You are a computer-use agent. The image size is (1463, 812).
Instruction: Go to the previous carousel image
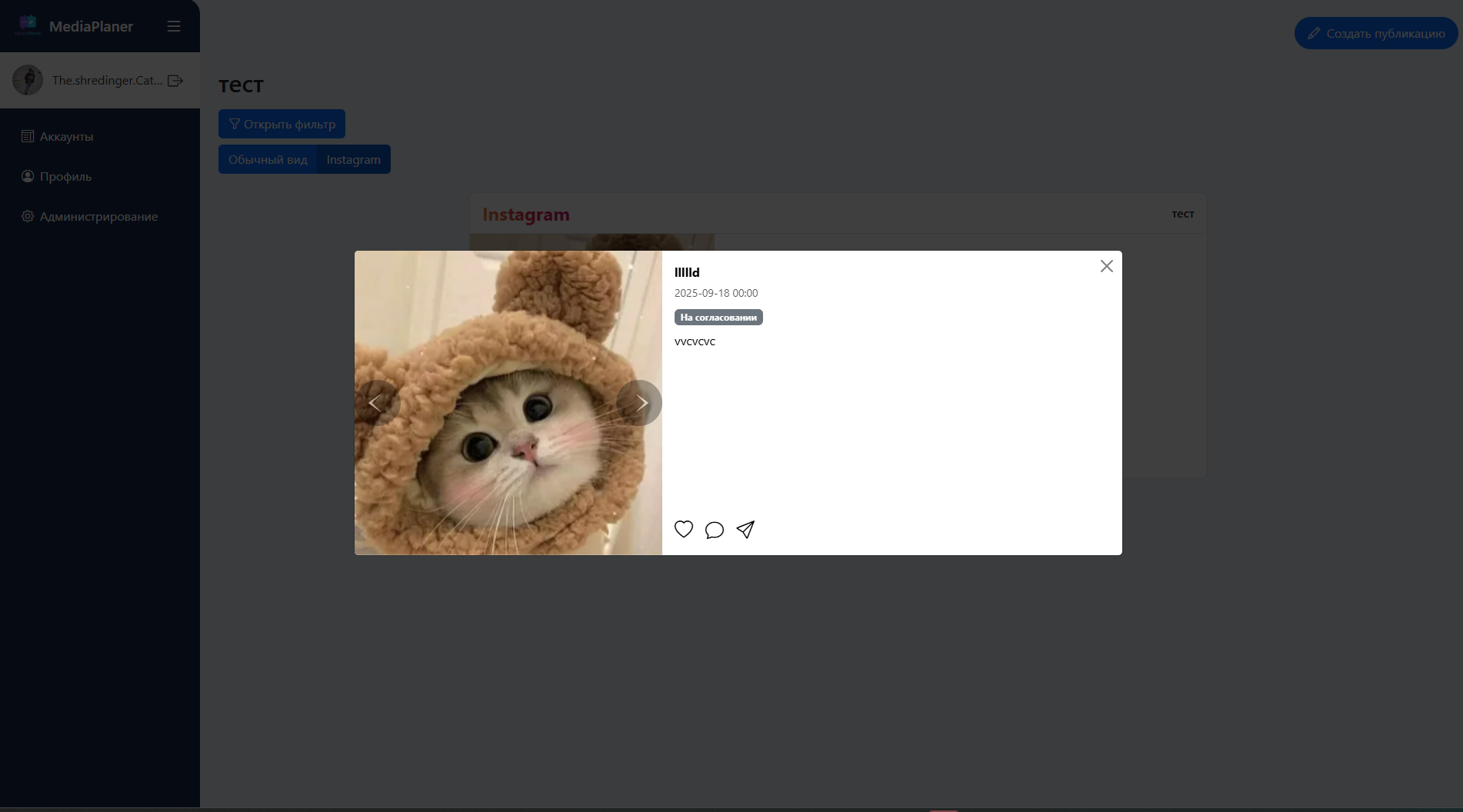377,403
